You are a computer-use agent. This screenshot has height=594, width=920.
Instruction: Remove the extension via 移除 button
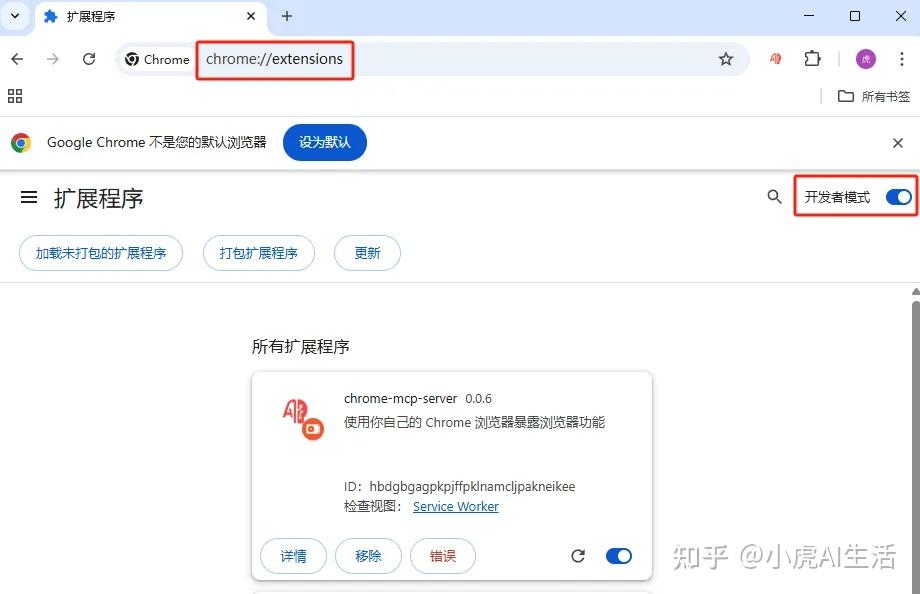pos(368,555)
